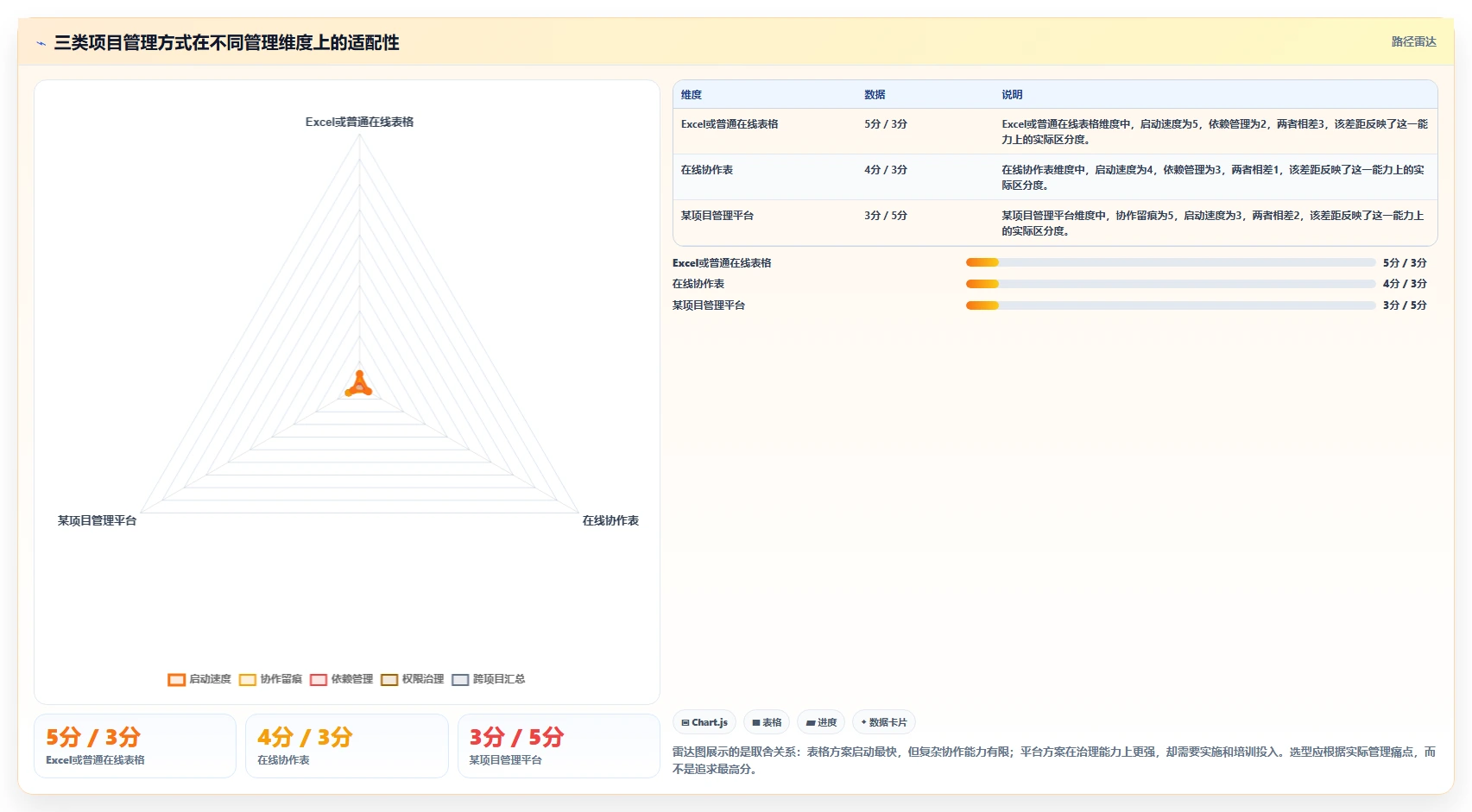Open the 3分 / 5分 某项目管理平台 data card
Screen dimensions: 1472x812
pyautogui.click(x=559, y=746)
